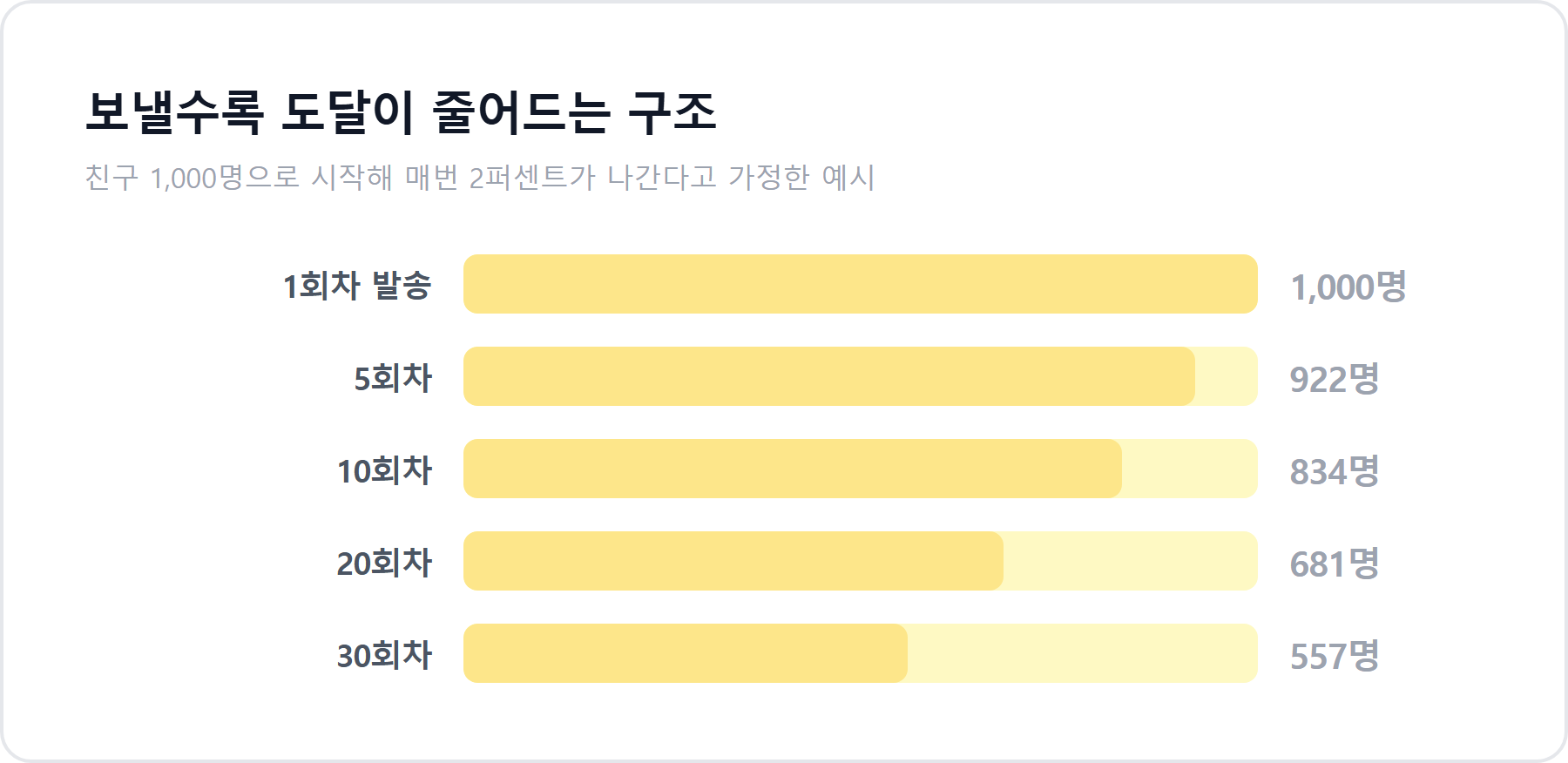Click the 557명 value label
Image resolution: width=1568 pixels, height=763 pixels.
pyautogui.click(x=1335, y=655)
